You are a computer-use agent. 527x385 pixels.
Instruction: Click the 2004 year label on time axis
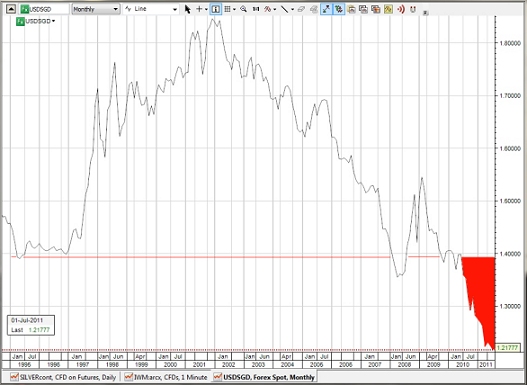pyautogui.click(x=287, y=365)
